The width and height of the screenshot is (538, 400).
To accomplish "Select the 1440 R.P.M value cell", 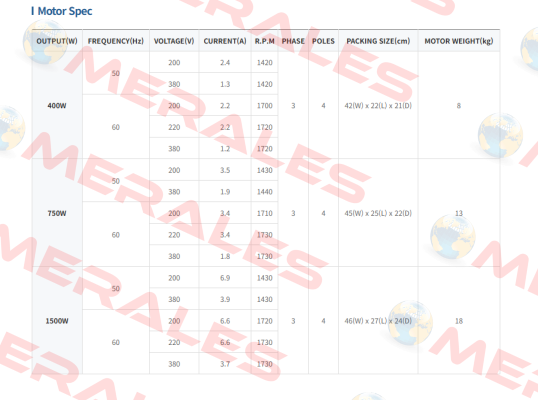I will point(265,192).
